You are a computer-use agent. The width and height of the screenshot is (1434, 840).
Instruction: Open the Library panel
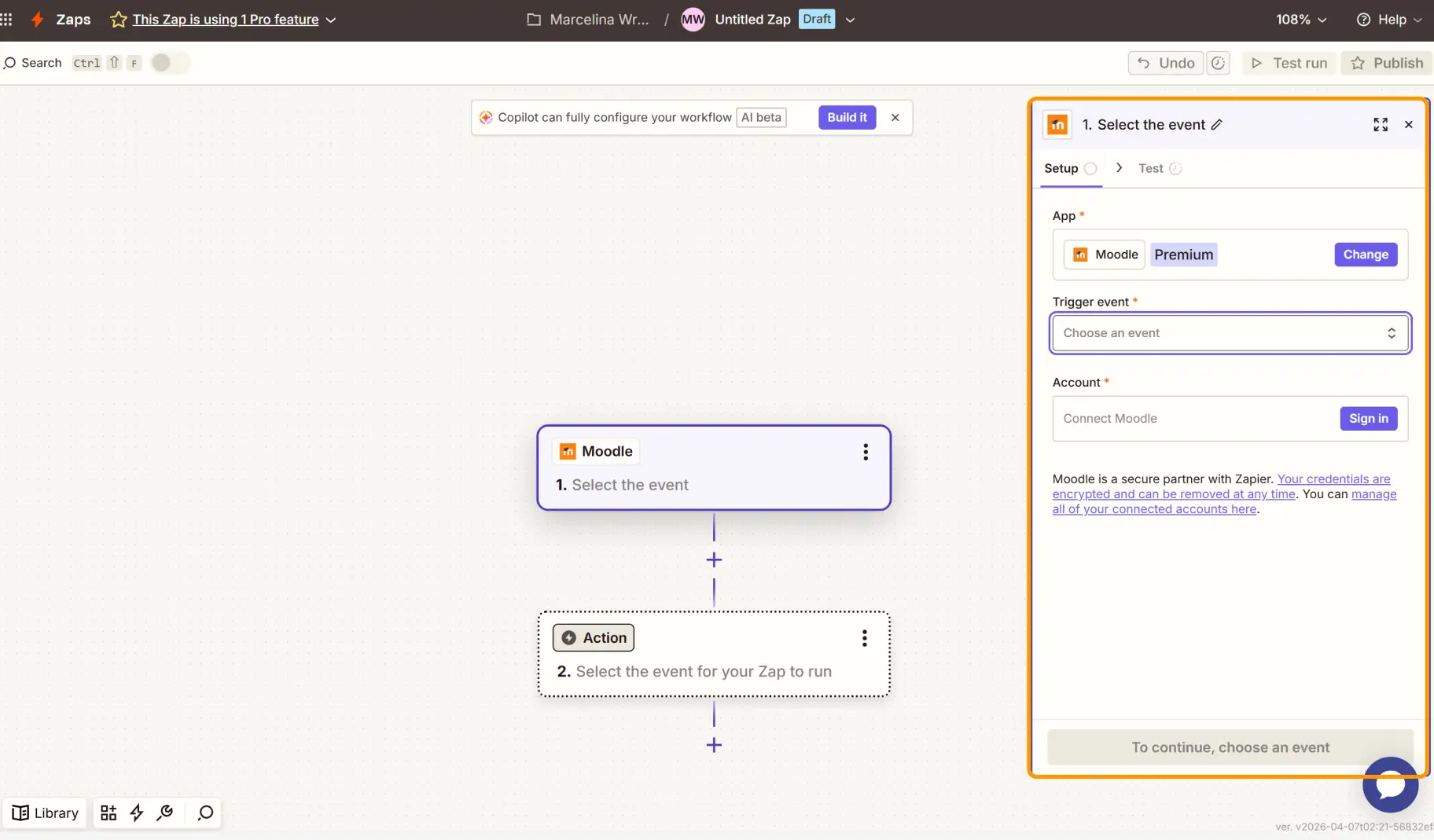click(46, 812)
